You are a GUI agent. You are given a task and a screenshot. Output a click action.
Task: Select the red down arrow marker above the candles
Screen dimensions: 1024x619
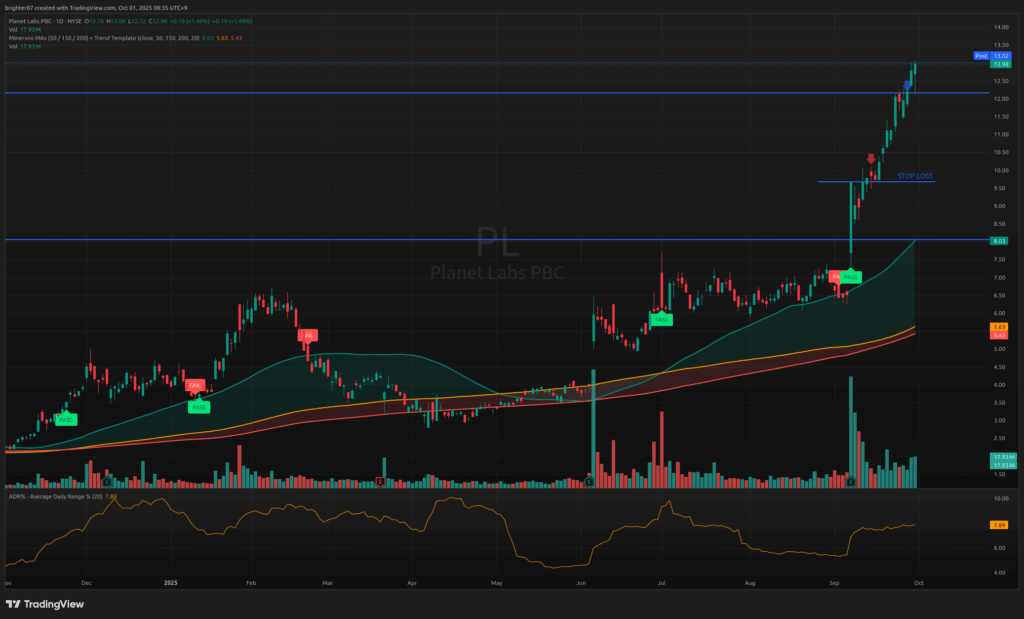(871, 158)
